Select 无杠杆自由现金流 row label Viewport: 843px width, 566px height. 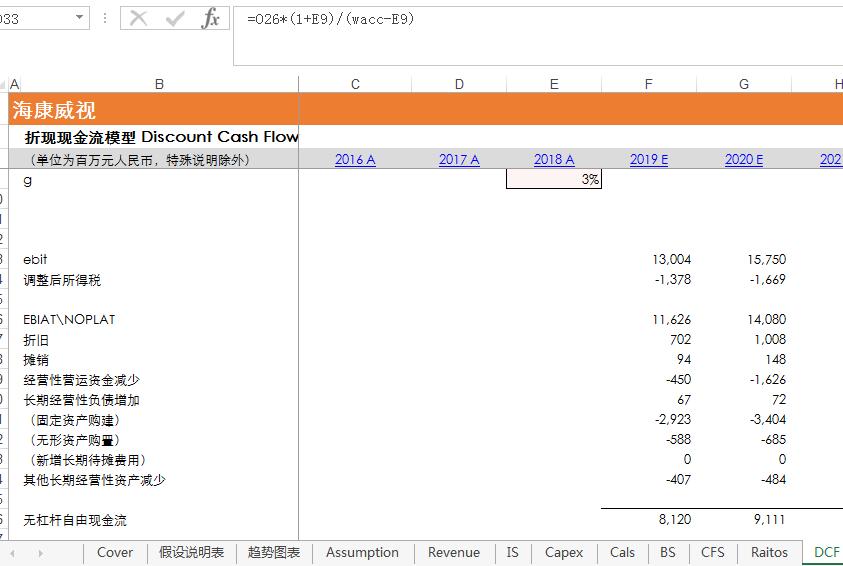pyautogui.click(x=75, y=520)
